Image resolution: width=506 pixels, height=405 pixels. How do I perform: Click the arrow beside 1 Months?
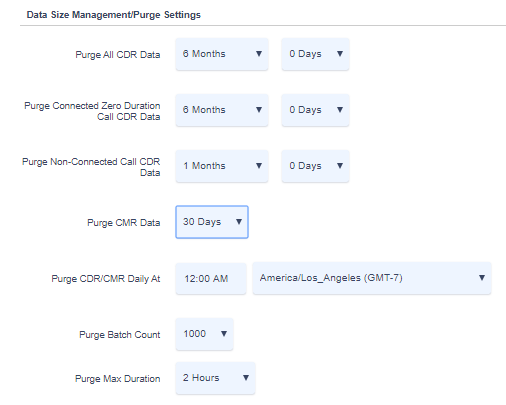click(259, 166)
